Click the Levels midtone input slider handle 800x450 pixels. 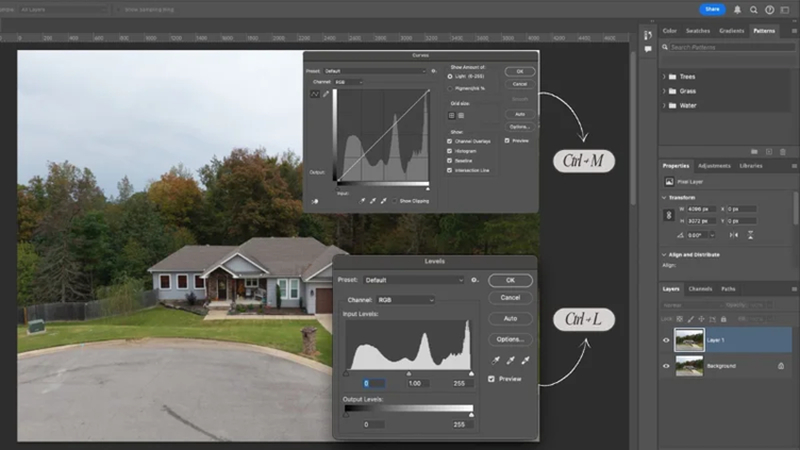pos(409,374)
